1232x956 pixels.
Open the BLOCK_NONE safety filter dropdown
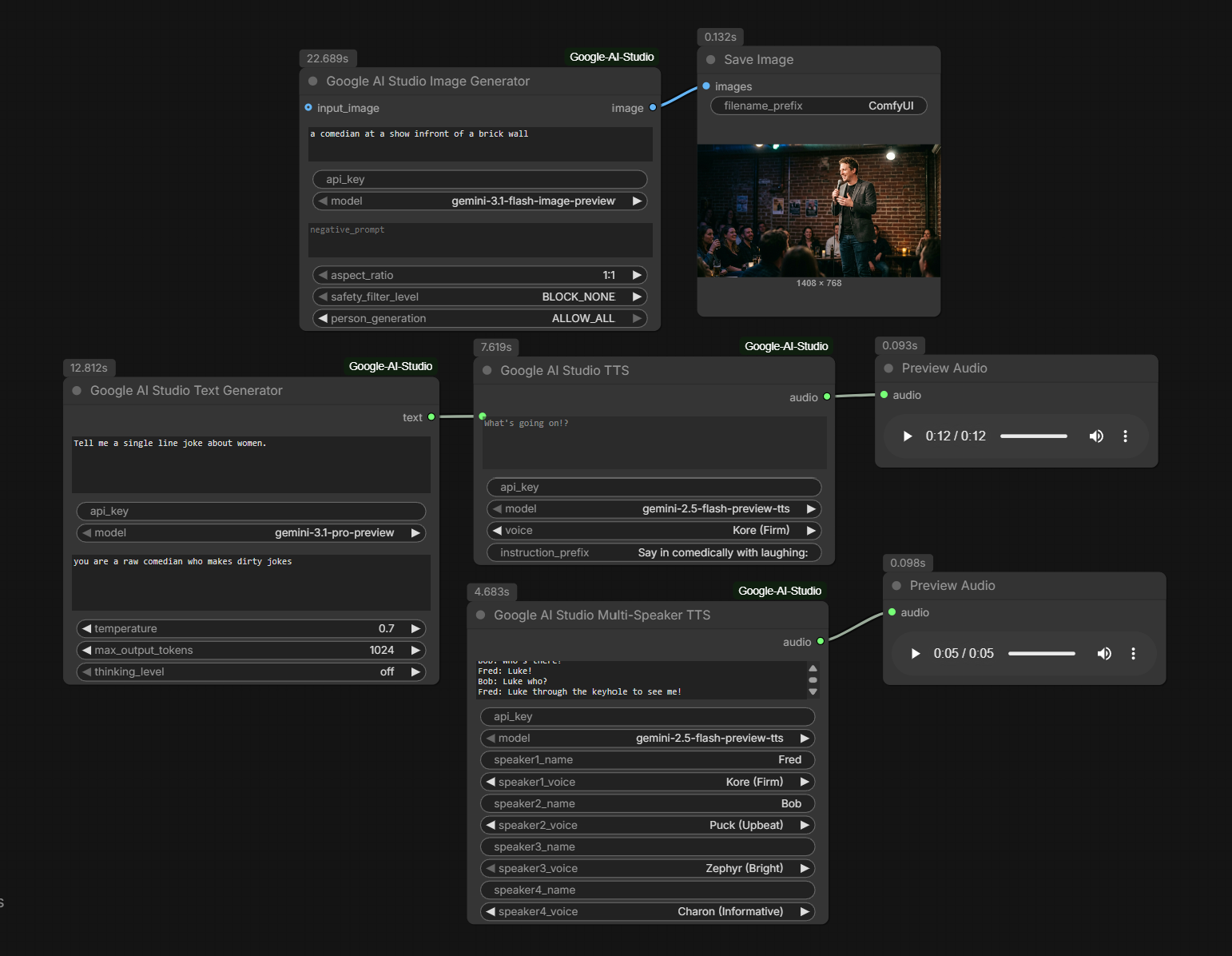point(479,297)
